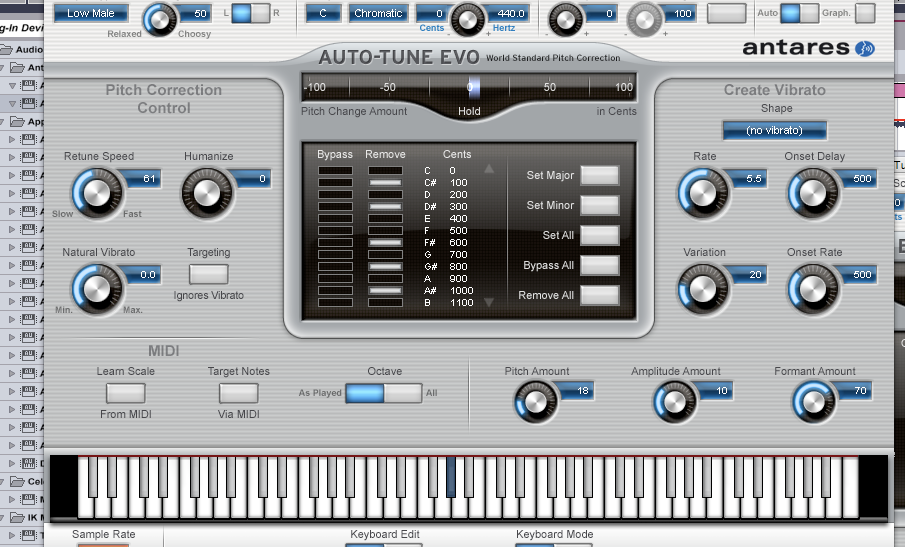Toggle Bypass for note C
The width and height of the screenshot is (905, 547).
coord(335,170)
